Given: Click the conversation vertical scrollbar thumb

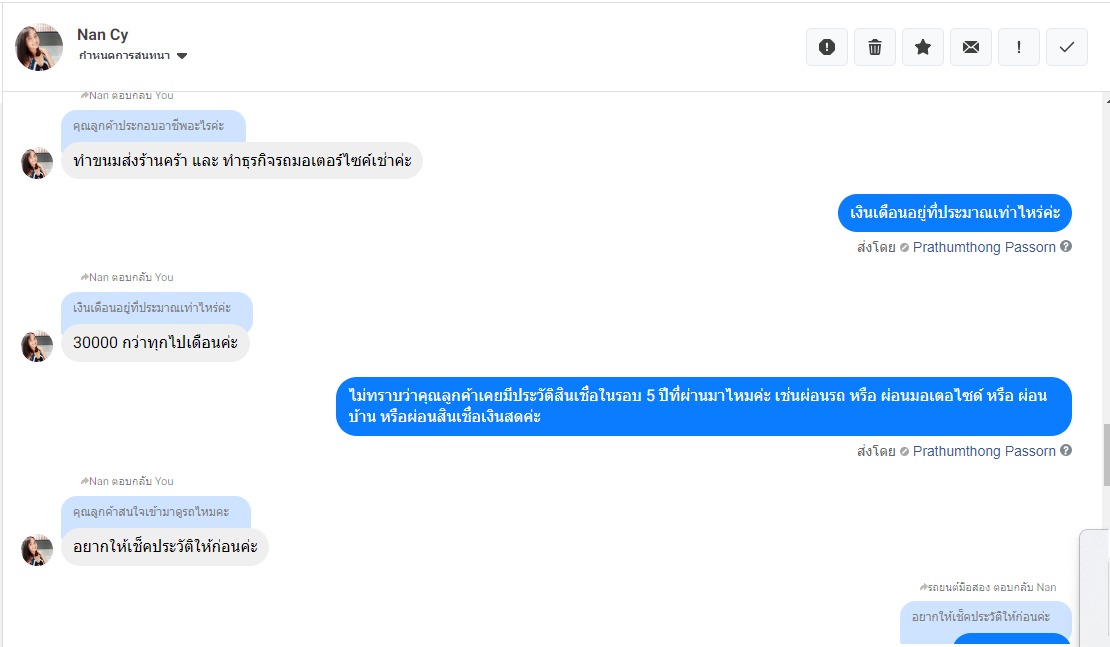Looking at the screenshot, I should click(1104, 455).
